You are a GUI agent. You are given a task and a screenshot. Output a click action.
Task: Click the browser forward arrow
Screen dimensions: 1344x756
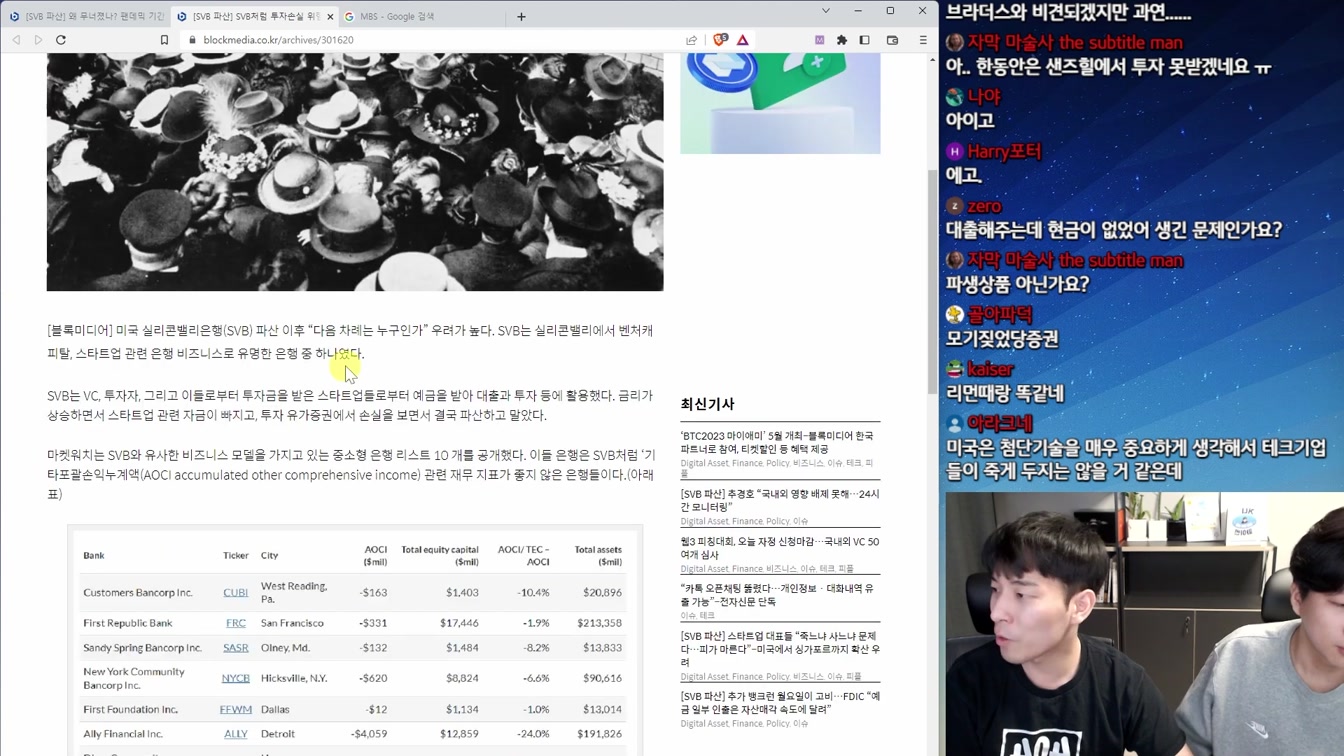click(x=38, y=40)
